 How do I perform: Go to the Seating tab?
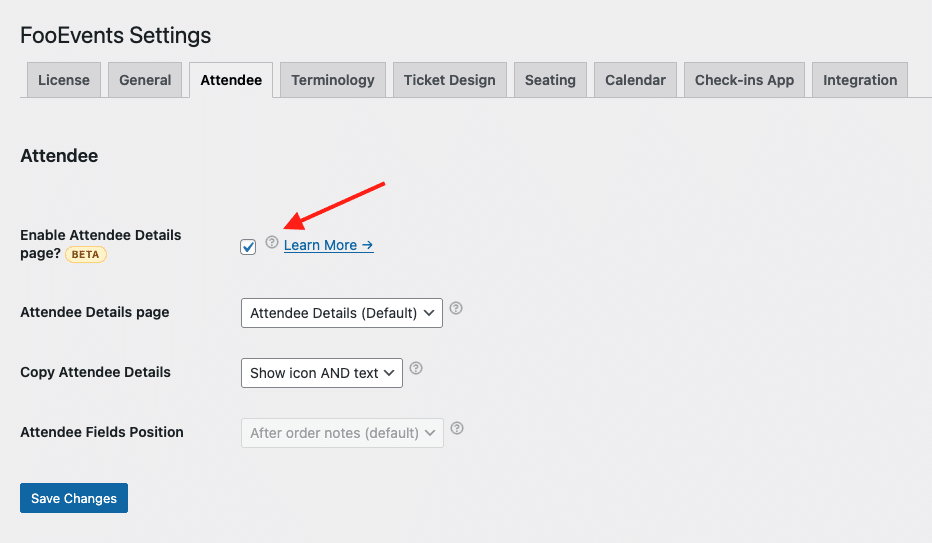[550, 80]
